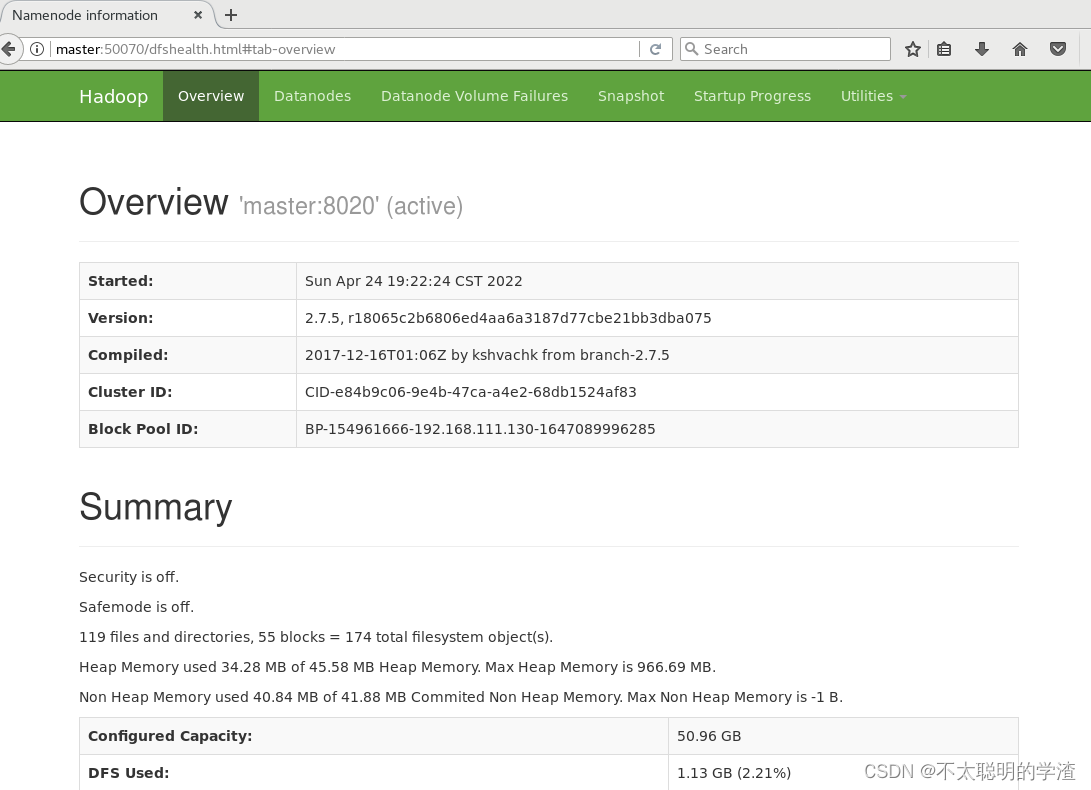Viewport: 1091px width, 790px height.
Task: Save page to Pocket icon
Action: pyautogui.click(x=1058, y=49)
